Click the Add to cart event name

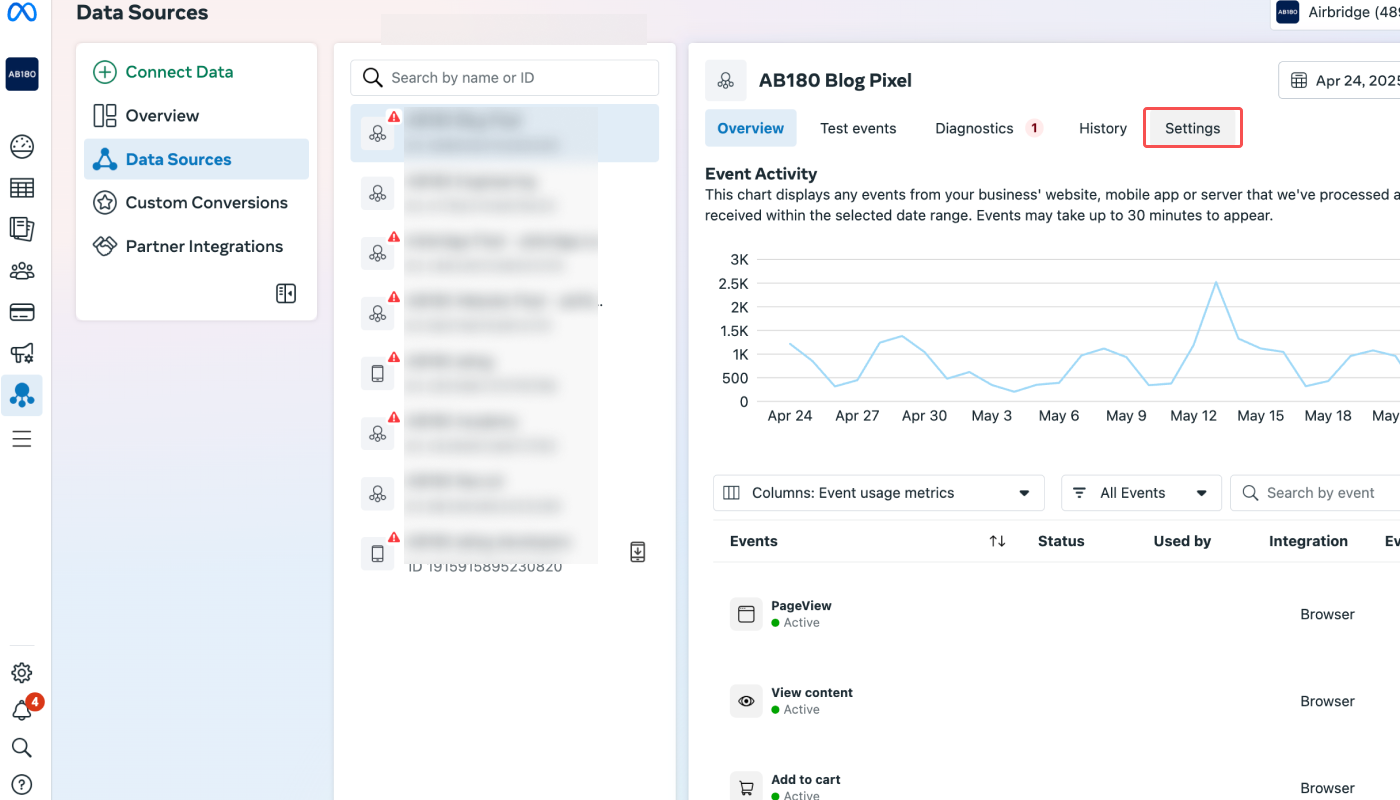pos(806,779)
